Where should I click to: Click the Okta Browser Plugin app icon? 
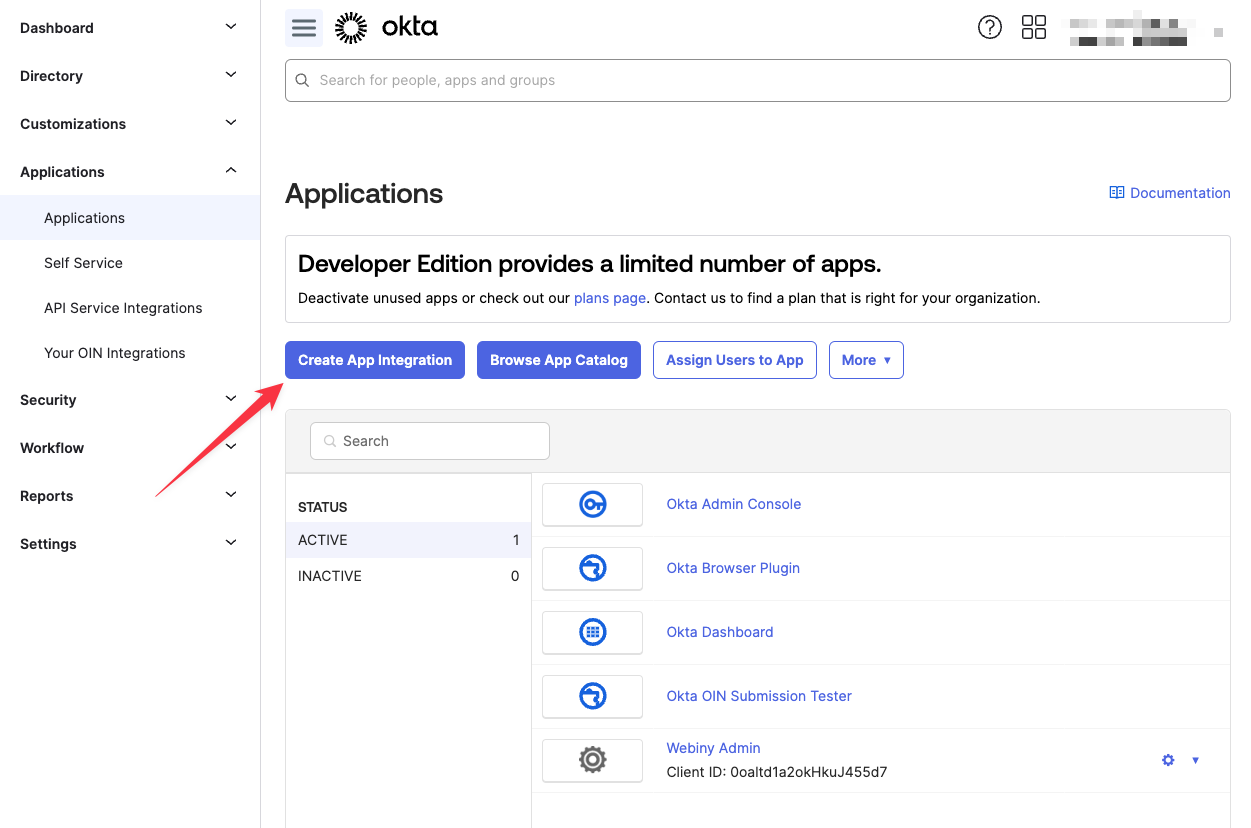(x=592, y=569)
